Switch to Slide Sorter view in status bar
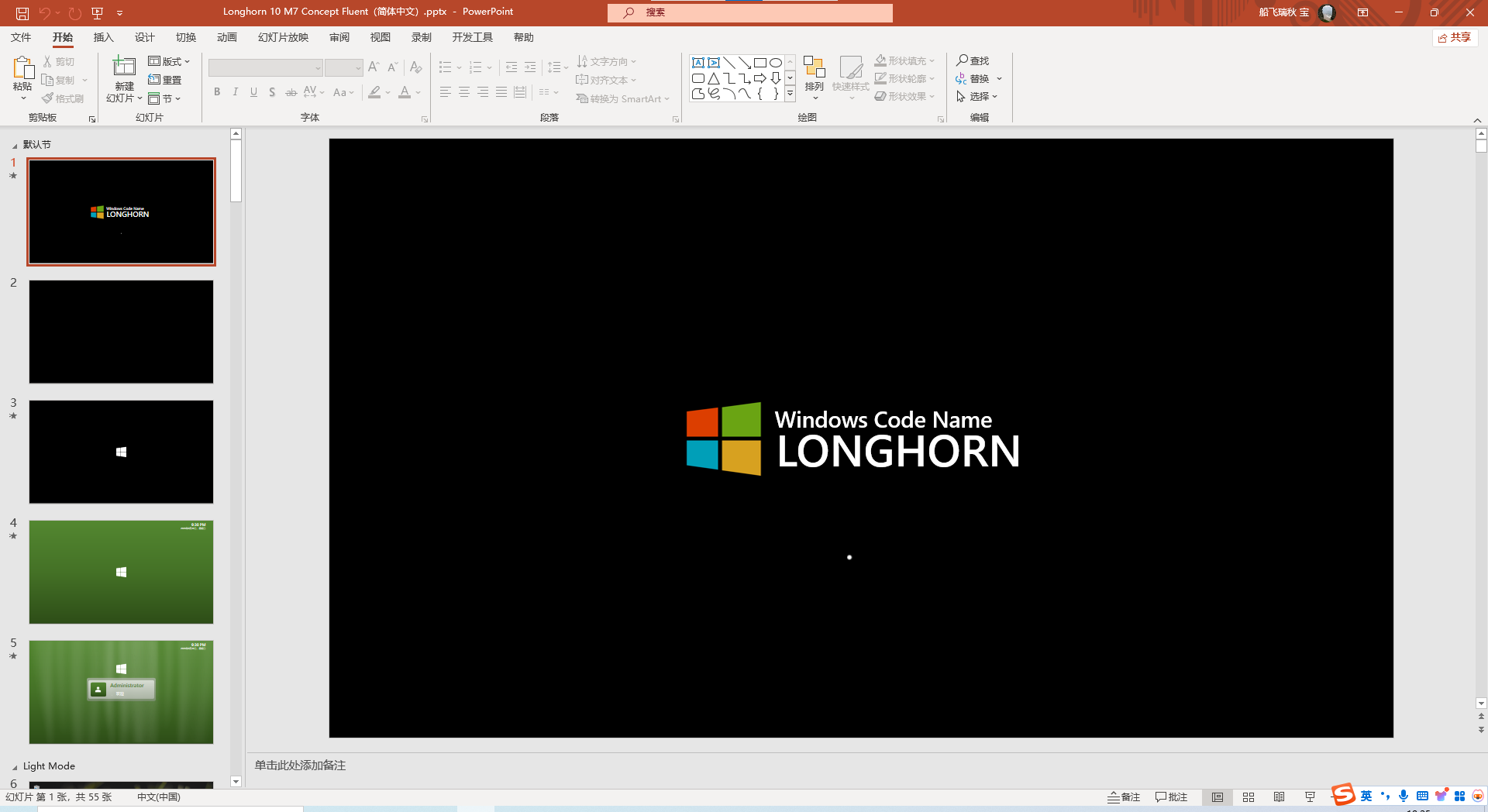1488x812 pixels. tap(1249, 797)
